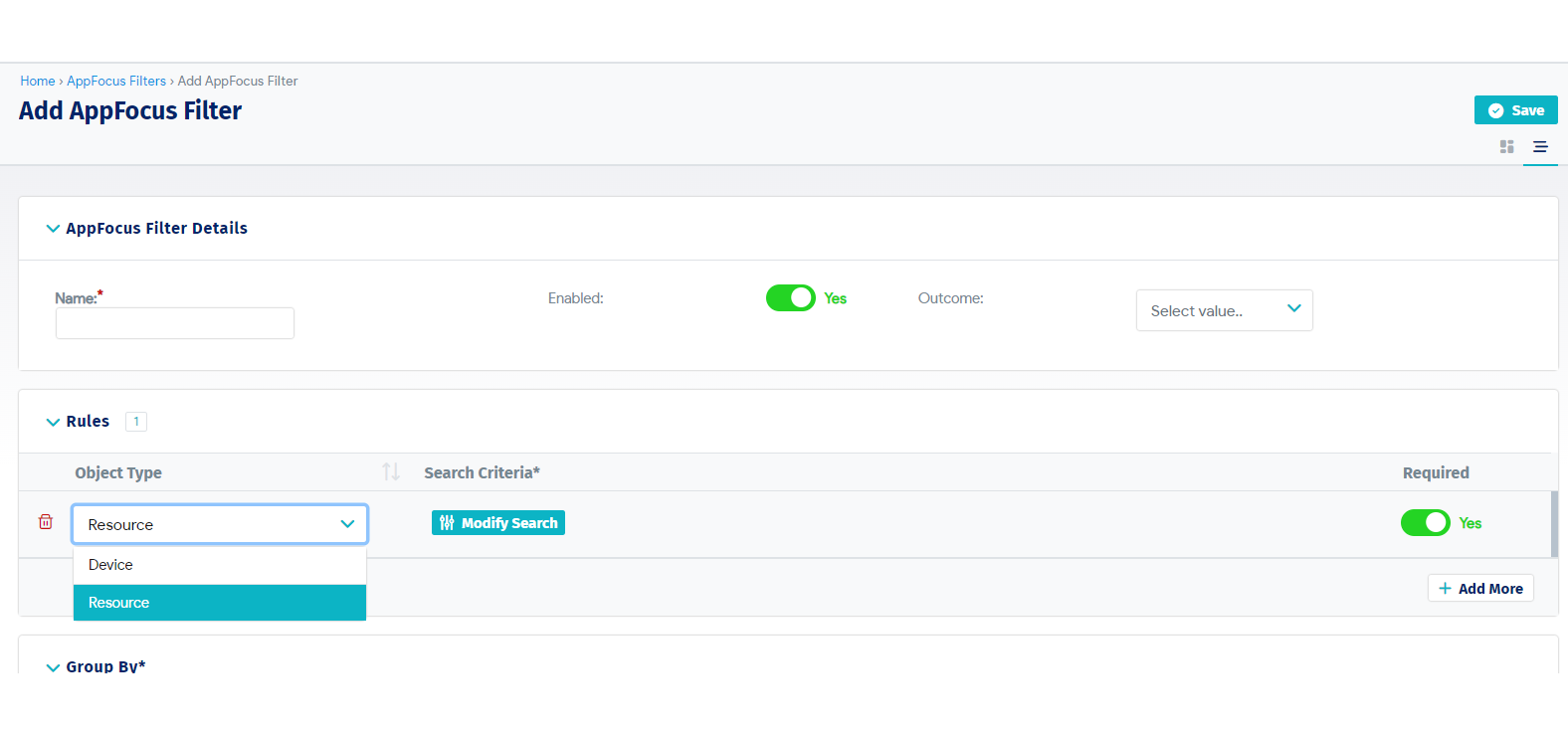Viewport: 1568px width, 735px height.
Task: Click the Modify Search button
Action: [x=498, y=523]
